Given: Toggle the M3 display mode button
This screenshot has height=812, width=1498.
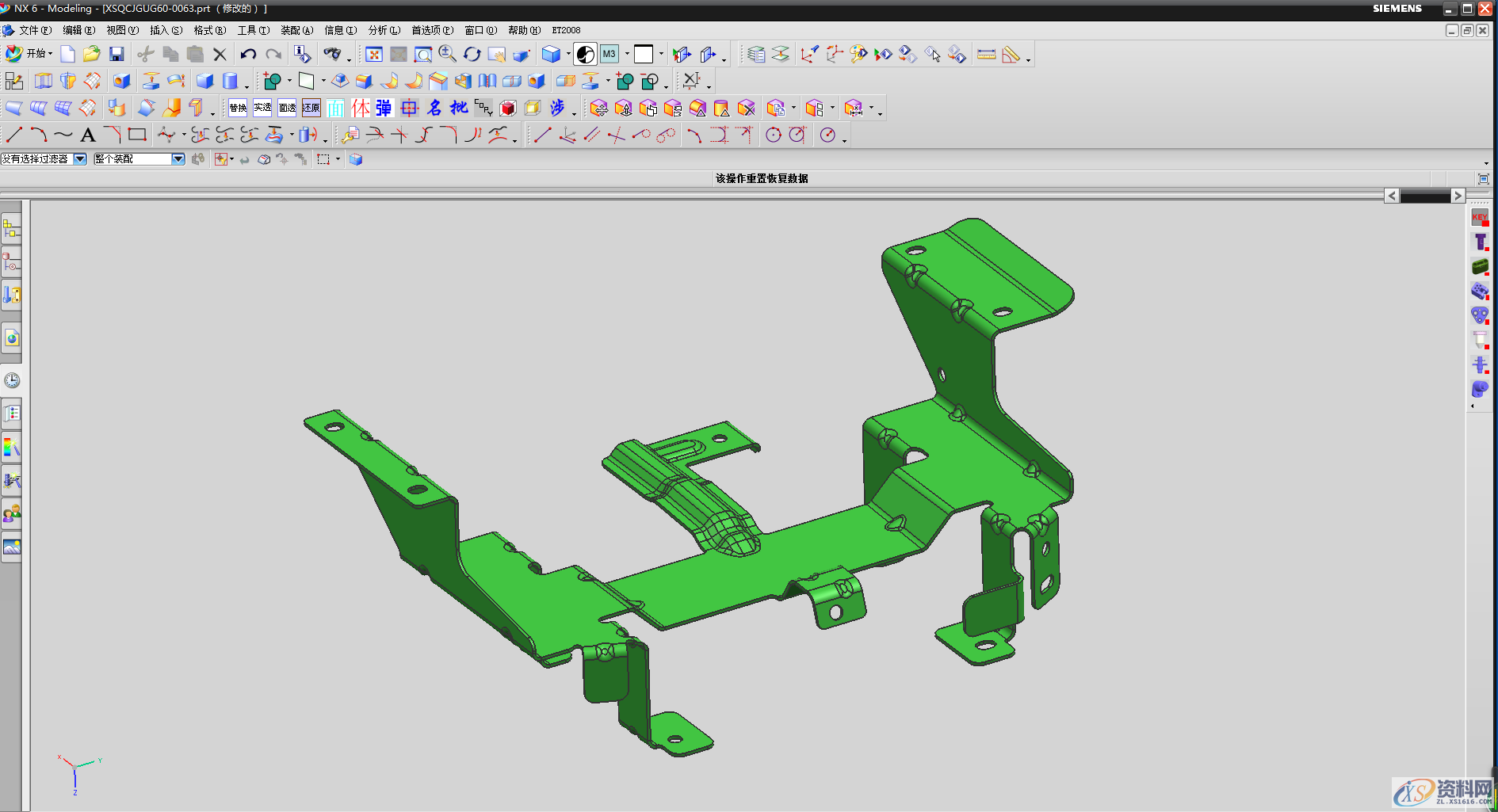Looking at the screenshot, I should pos(609,54).
